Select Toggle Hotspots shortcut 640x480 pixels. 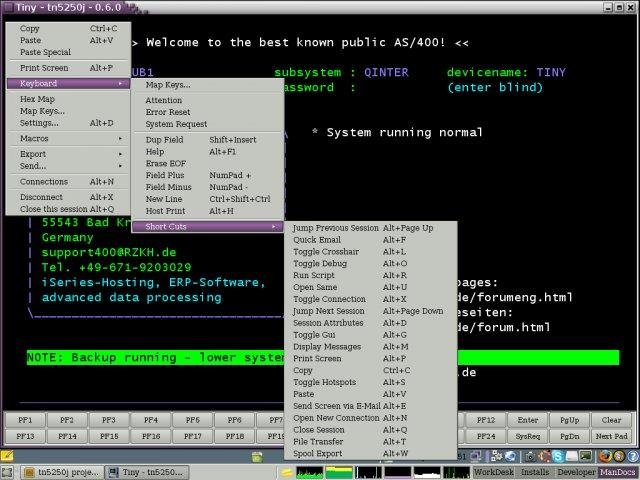coord(370,382)
